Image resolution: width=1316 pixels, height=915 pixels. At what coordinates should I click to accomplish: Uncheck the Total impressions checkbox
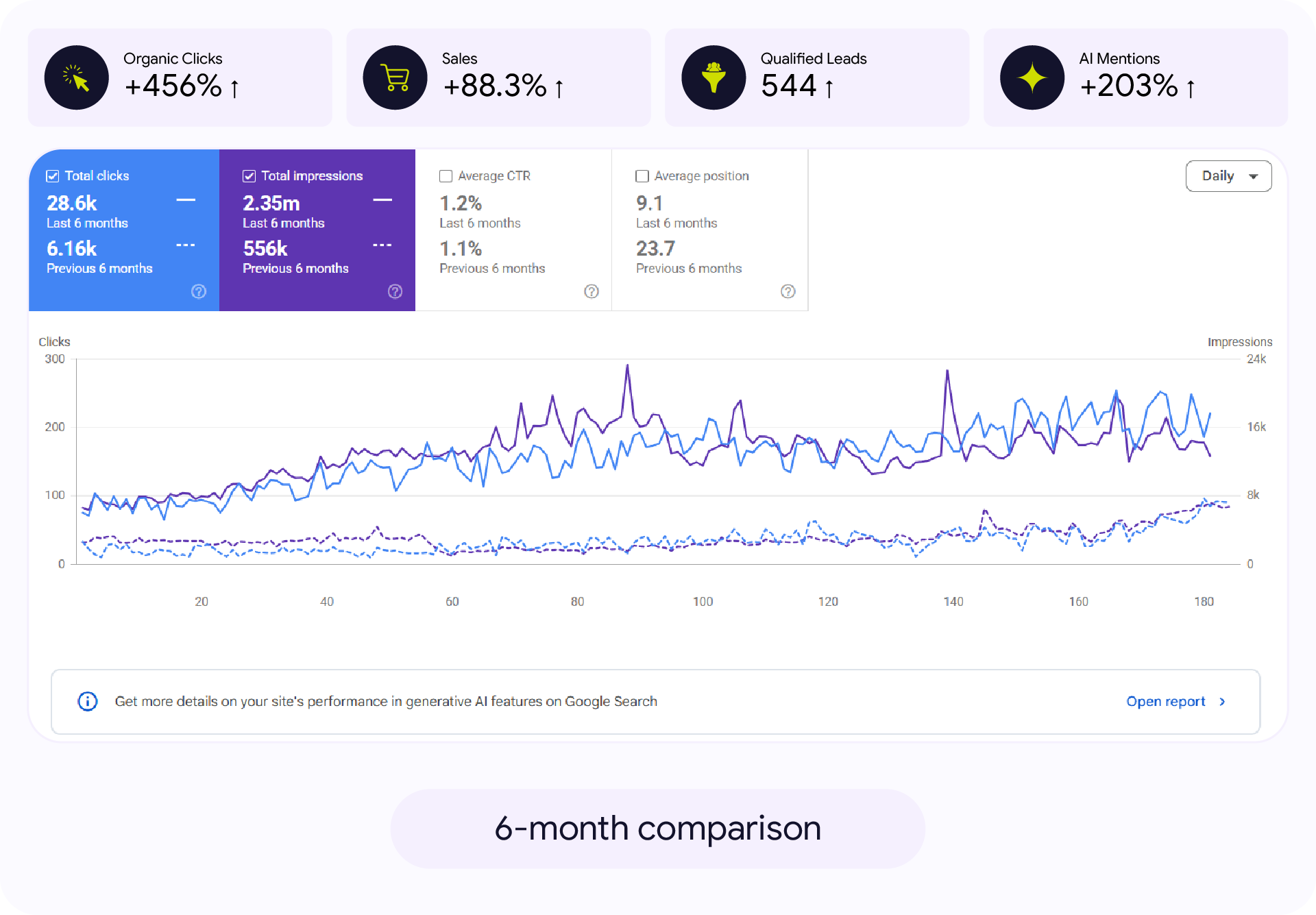coord(249,176)
